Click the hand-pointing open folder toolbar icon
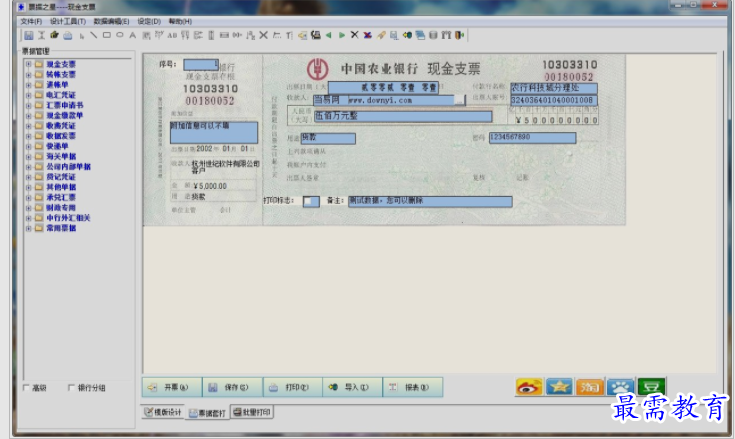 click(x=55, y=35)
